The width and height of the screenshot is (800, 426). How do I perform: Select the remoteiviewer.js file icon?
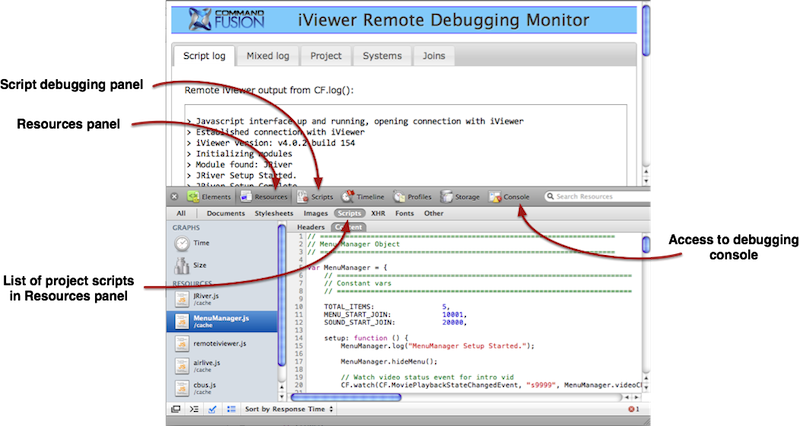(182, 344)
